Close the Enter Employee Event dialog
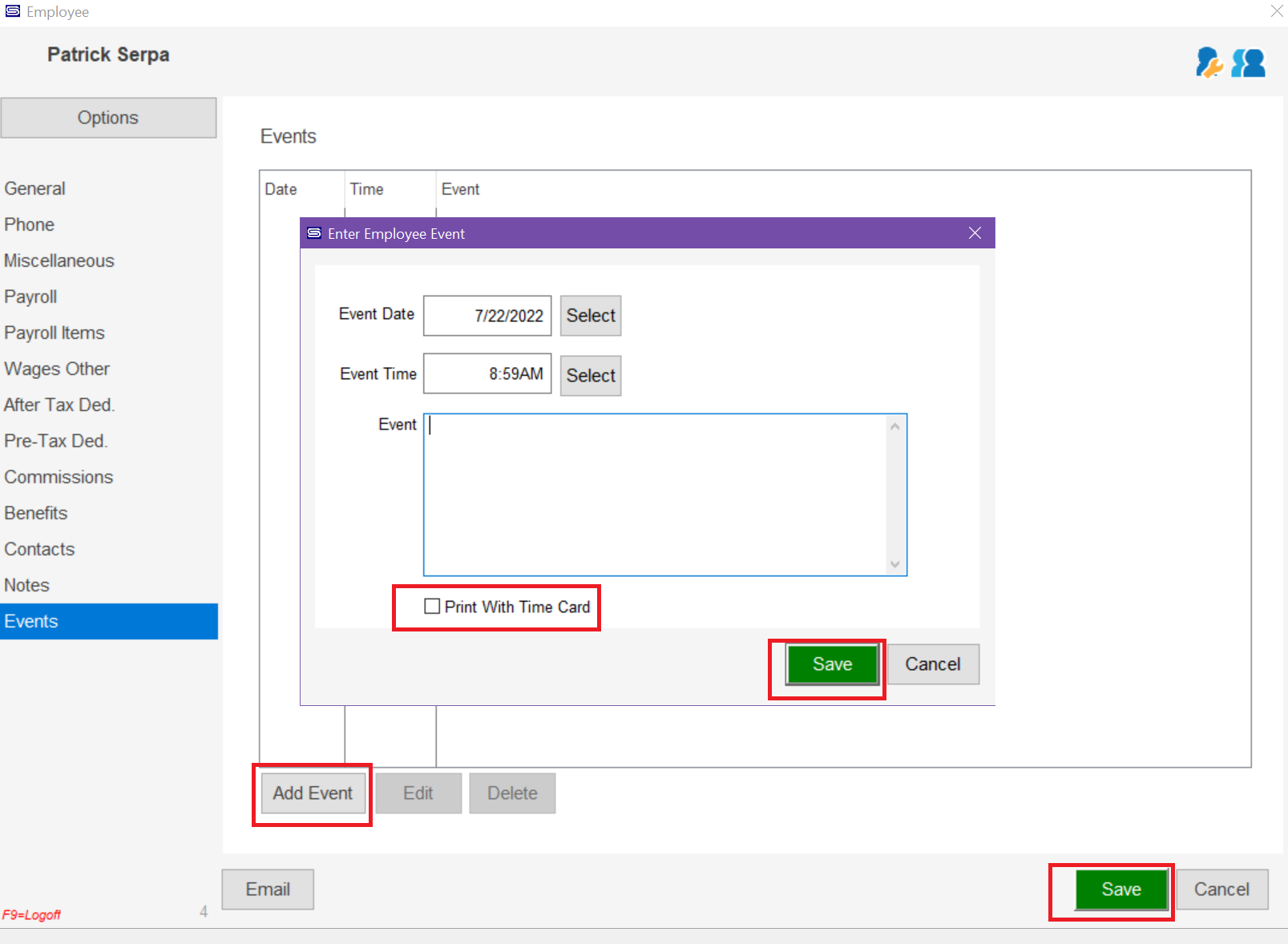This screenshot has width=1288, height=944. 975,232
